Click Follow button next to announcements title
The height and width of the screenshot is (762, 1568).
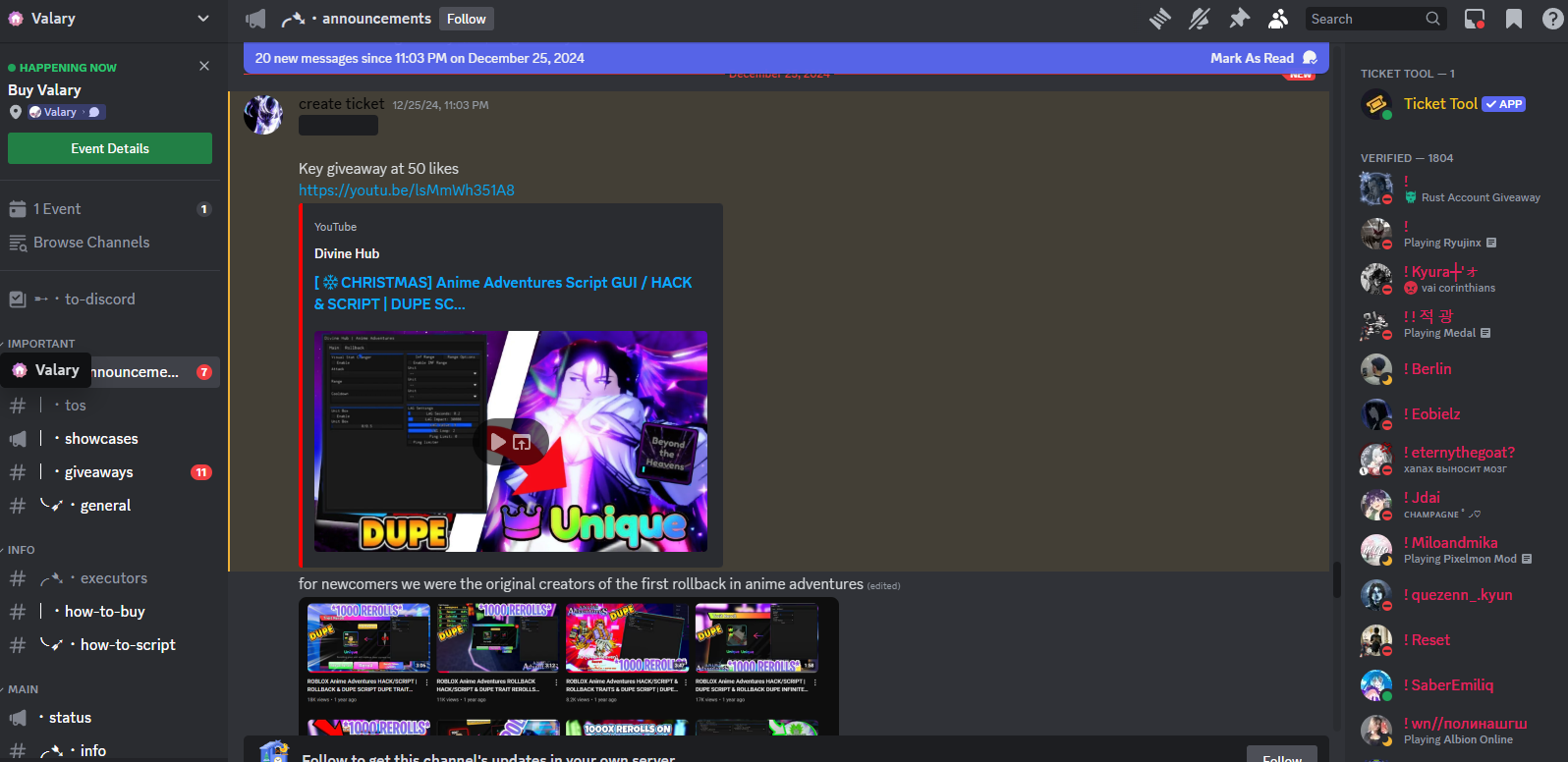466,19
